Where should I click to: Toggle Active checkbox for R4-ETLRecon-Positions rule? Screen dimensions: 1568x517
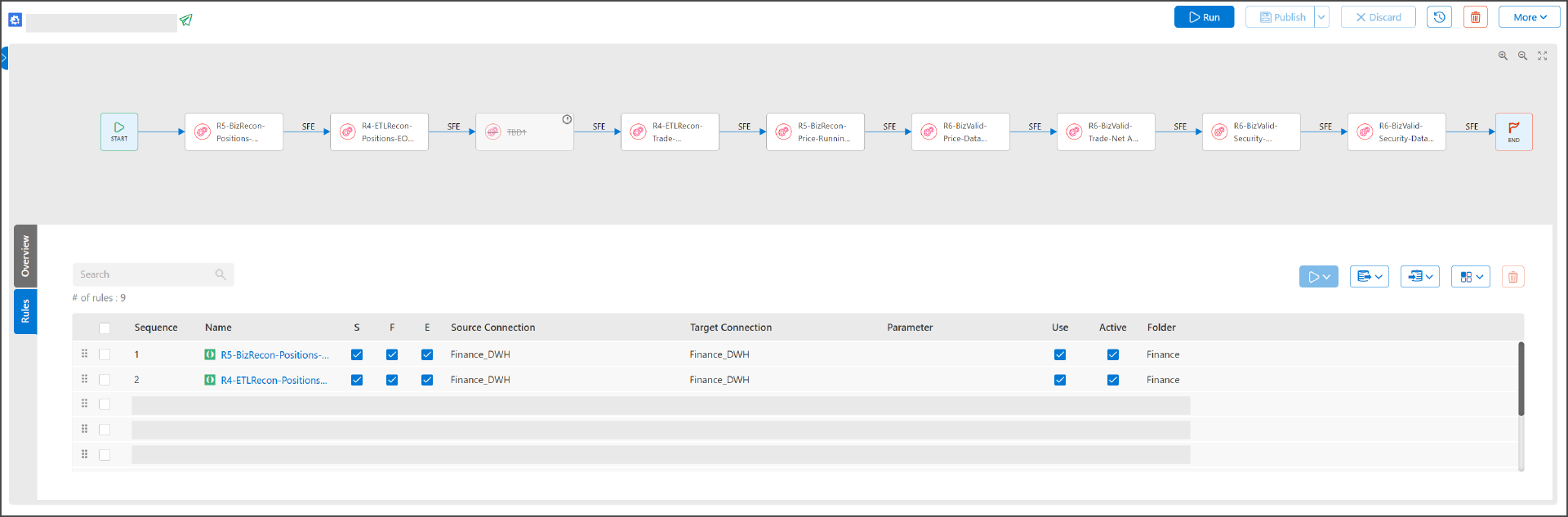pyautogui.click(x=1112, y=380)
